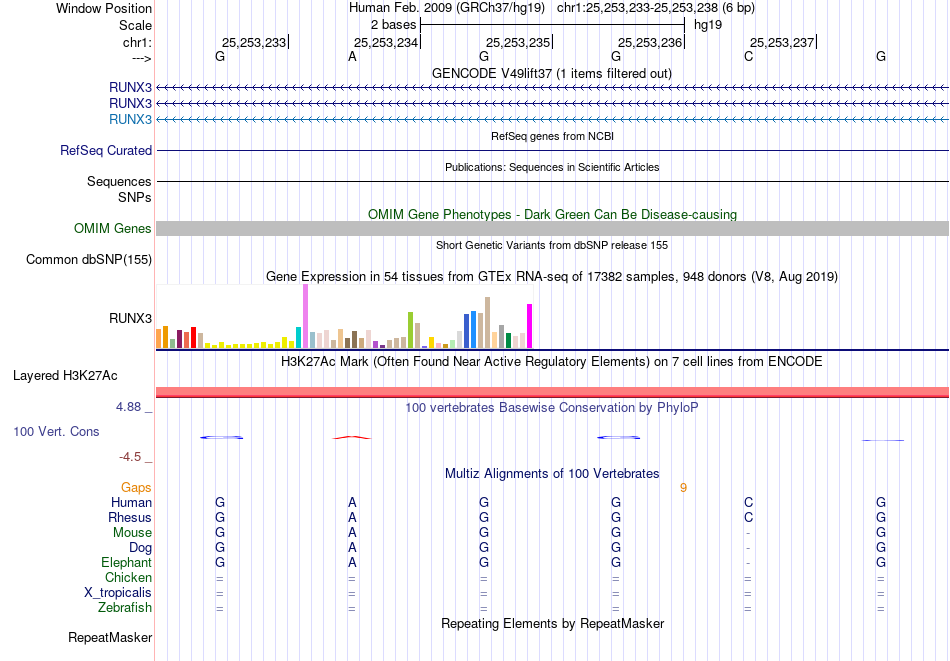The height and width of the screenshot is (661, 950).
Task: Click the SNPs label under Sequences
Action: click(135, 198)
